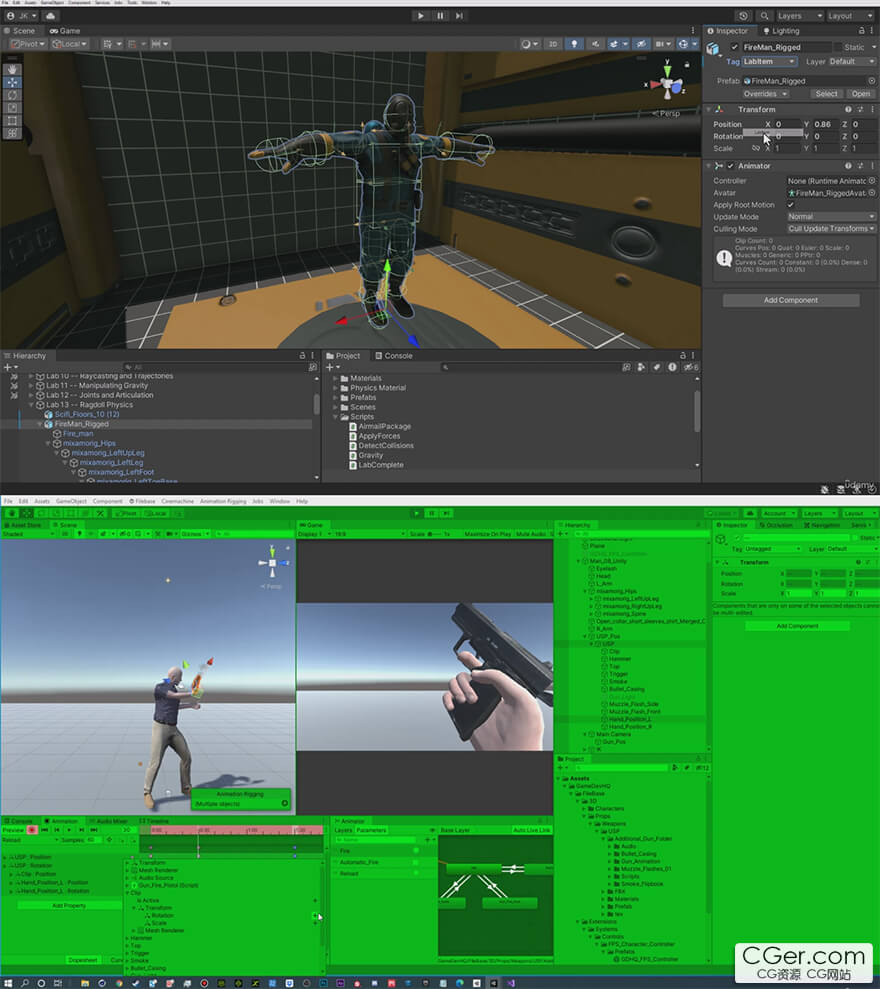The height and width of the screenshot is (989, 880).
Task: Select the Move tool in the Scene view
Action: click(12, 83)
